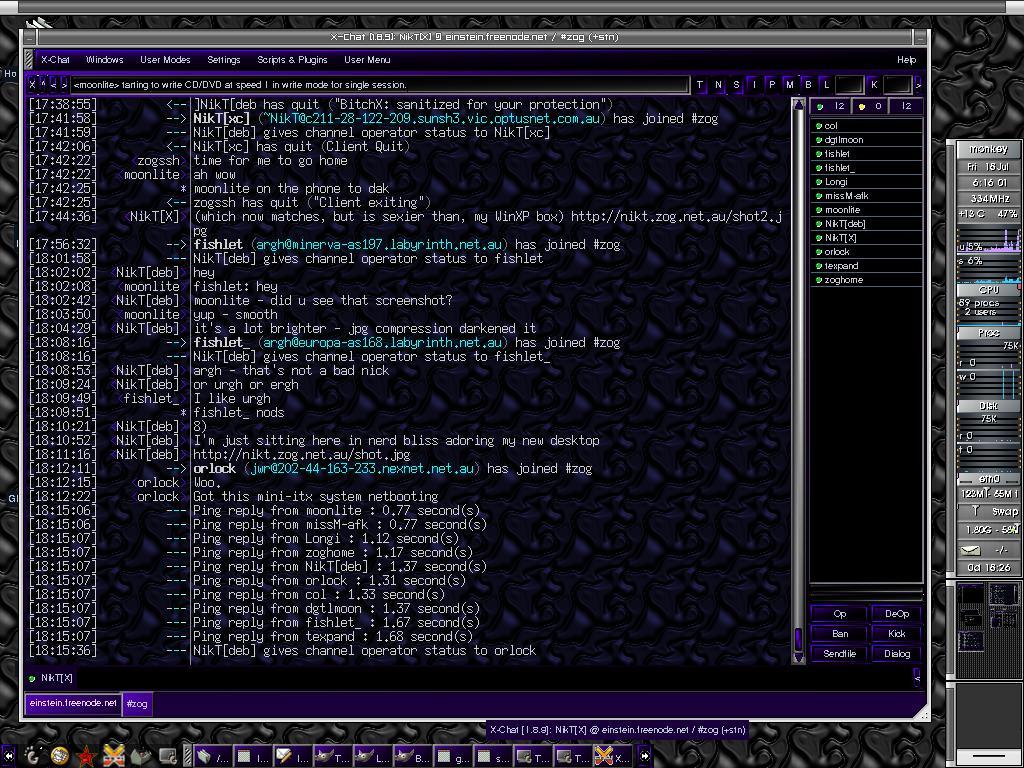The image size is (1024, 768).
Task: Open the globe browser launcher in the panel
Action: click(59, 756)
